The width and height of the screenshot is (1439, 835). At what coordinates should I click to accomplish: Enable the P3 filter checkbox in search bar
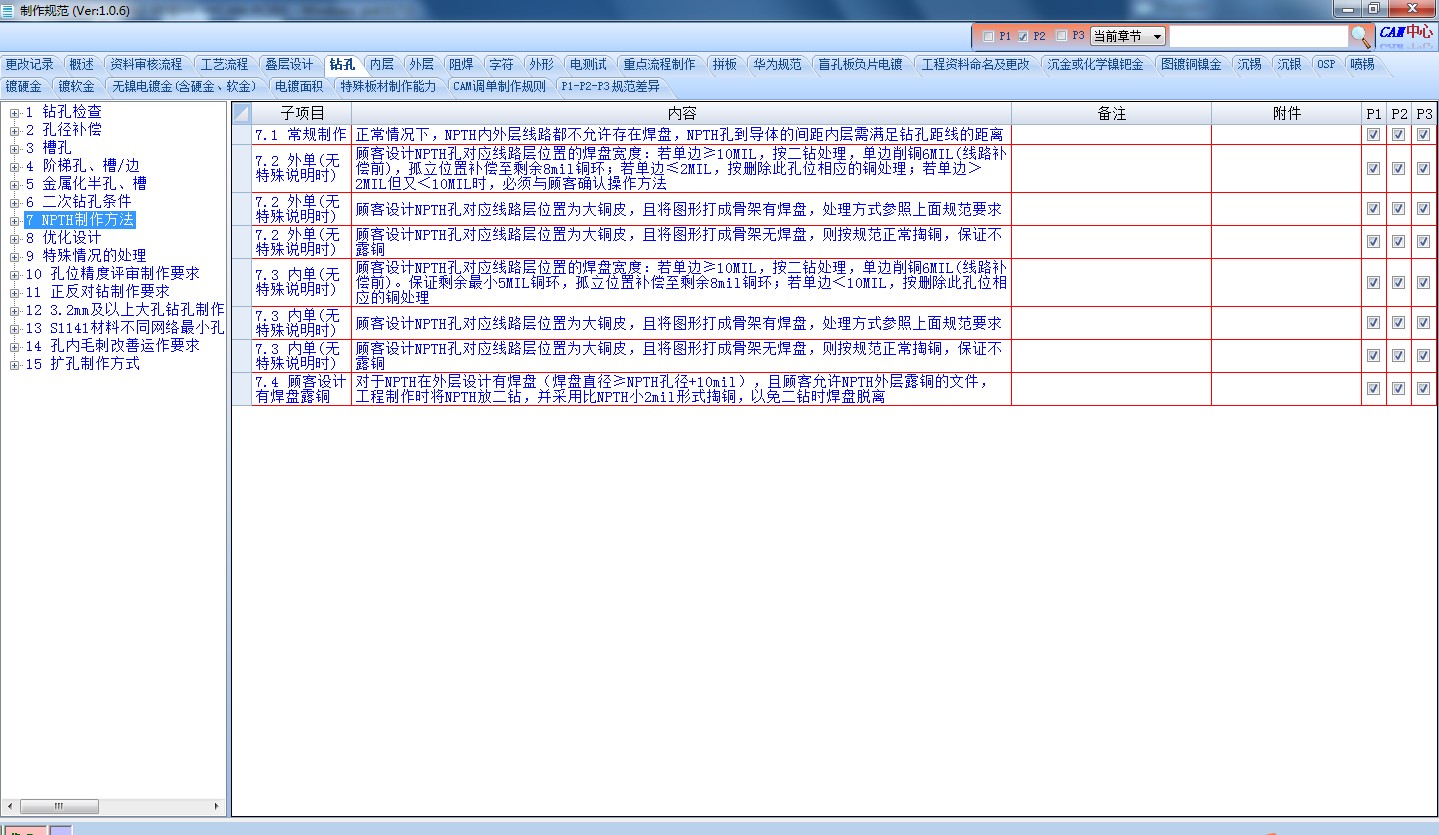coord(1061,36)
